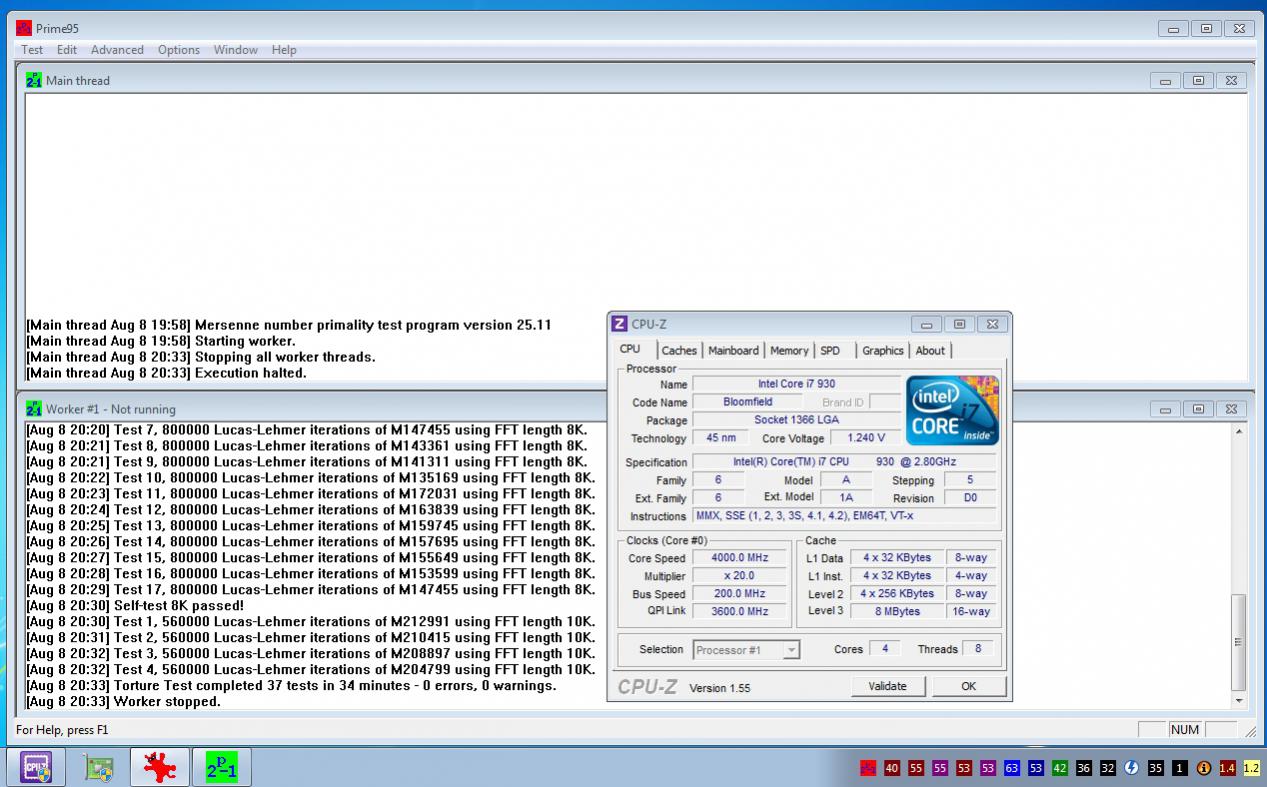This screenshot has height=787, width=1267.
Task: Switch to the Mainboard tab in CPU-Z
Action: tap(734, 351)
